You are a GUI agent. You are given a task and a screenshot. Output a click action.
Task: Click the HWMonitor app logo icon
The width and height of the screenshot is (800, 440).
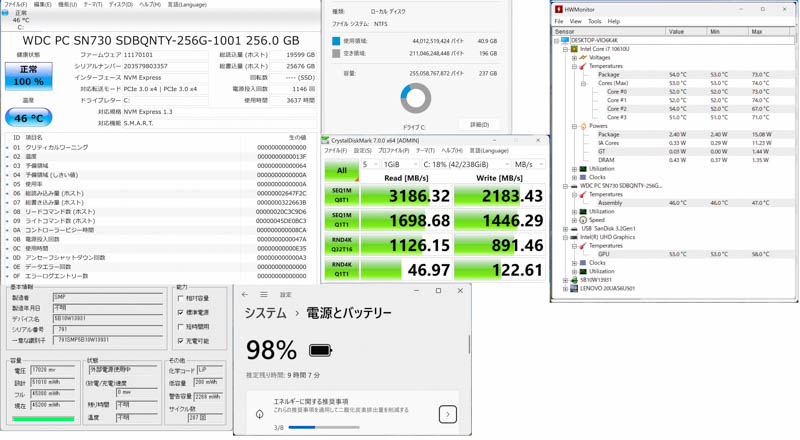coord(559,9)
